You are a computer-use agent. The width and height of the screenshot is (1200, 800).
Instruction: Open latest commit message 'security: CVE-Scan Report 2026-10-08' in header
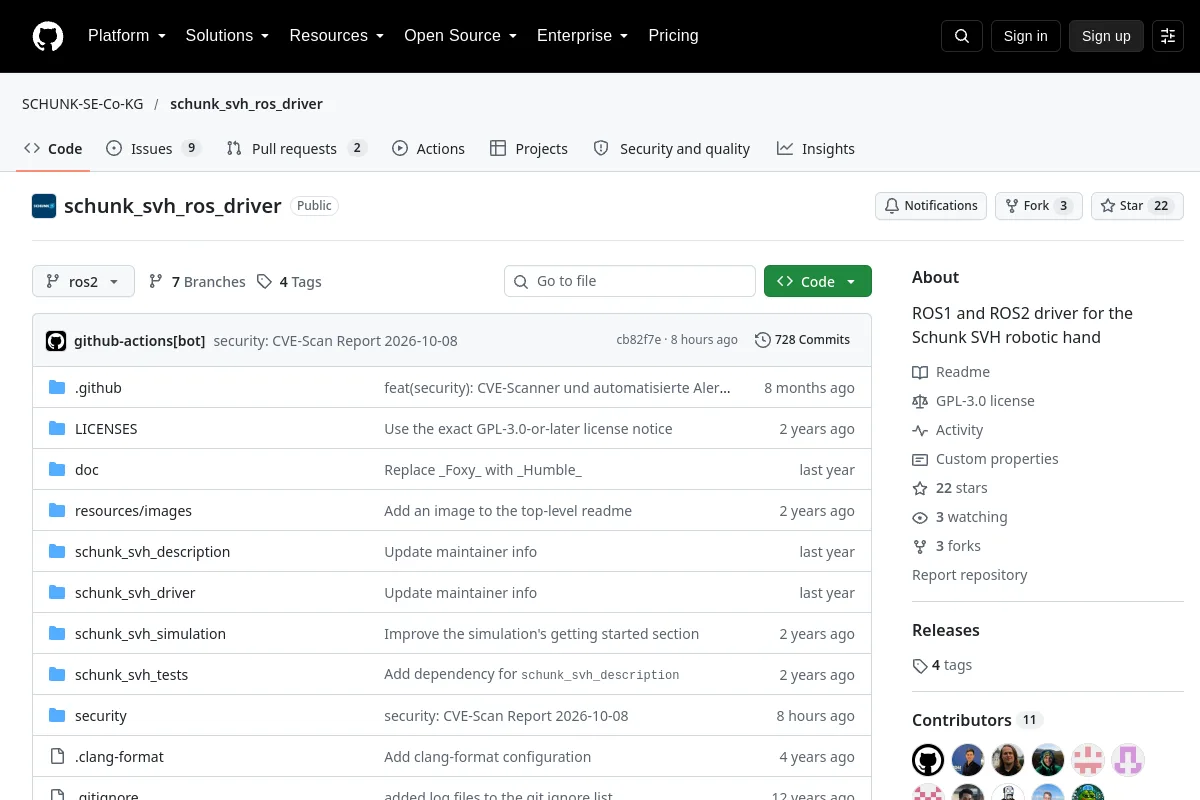tap(335, 340)
